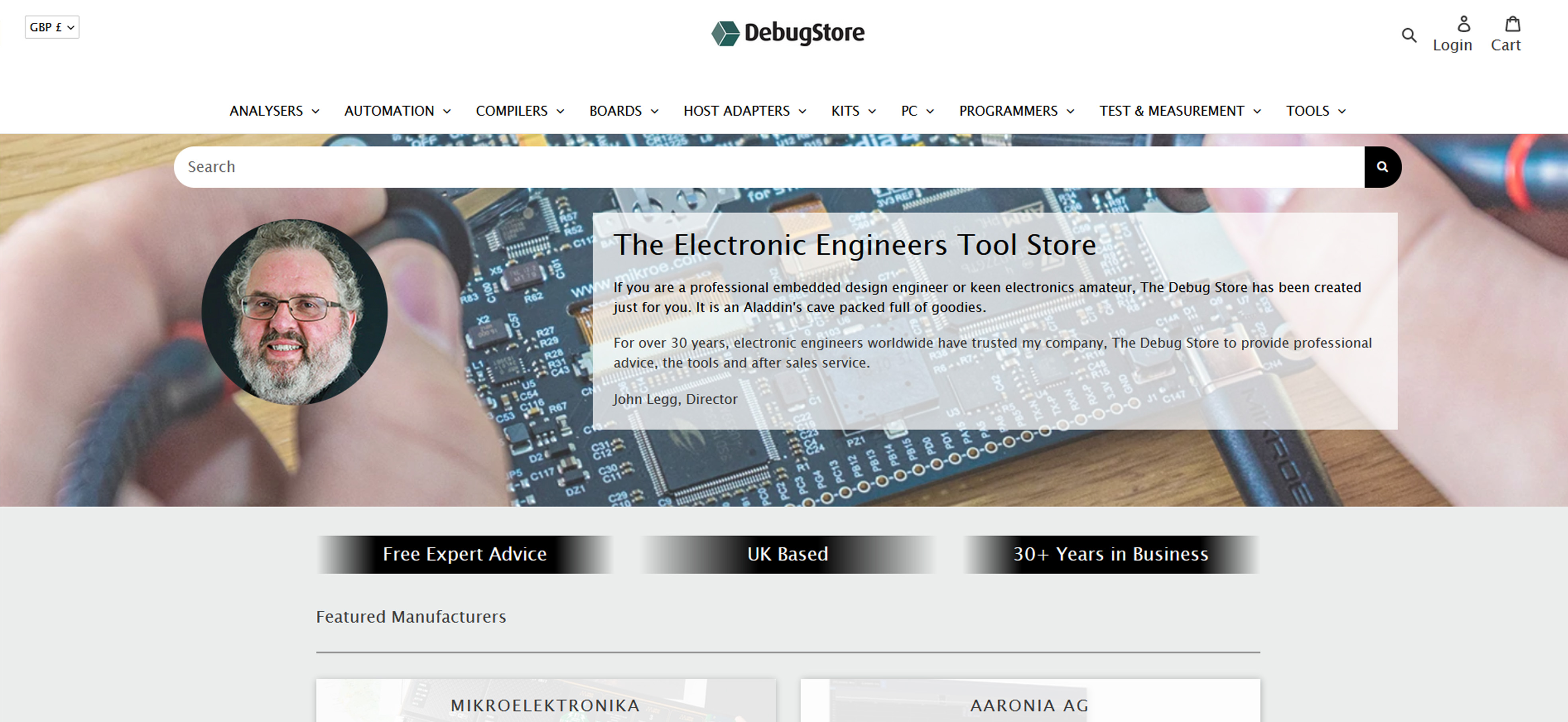Viewport: 1568px width, 722px height.
Task: Click Free Expert Advice banner button
Action: 464,553
